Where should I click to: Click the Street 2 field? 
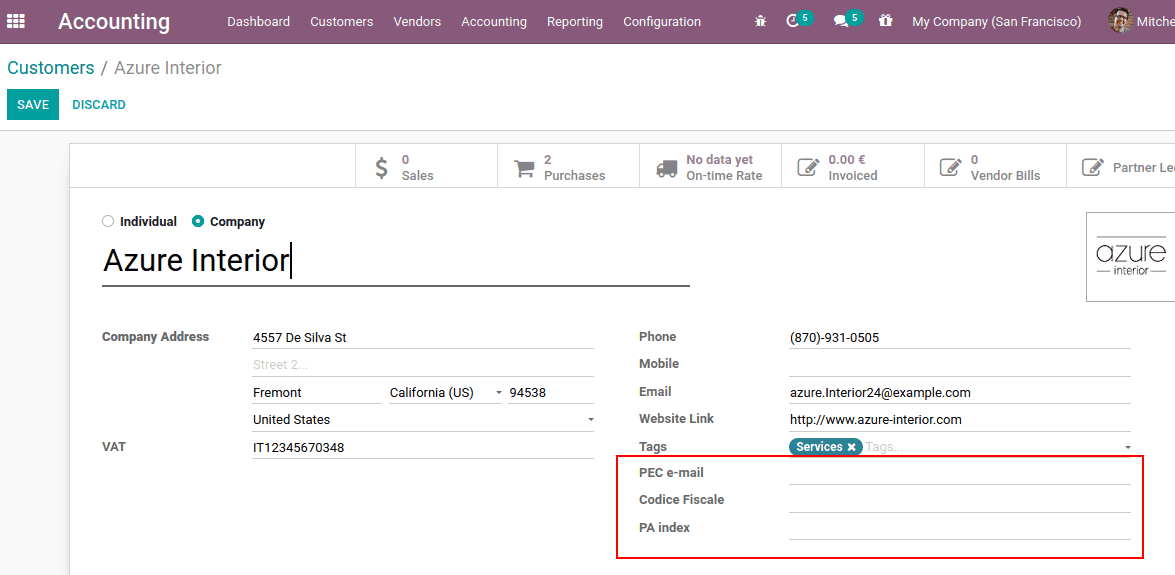(423, 365)
